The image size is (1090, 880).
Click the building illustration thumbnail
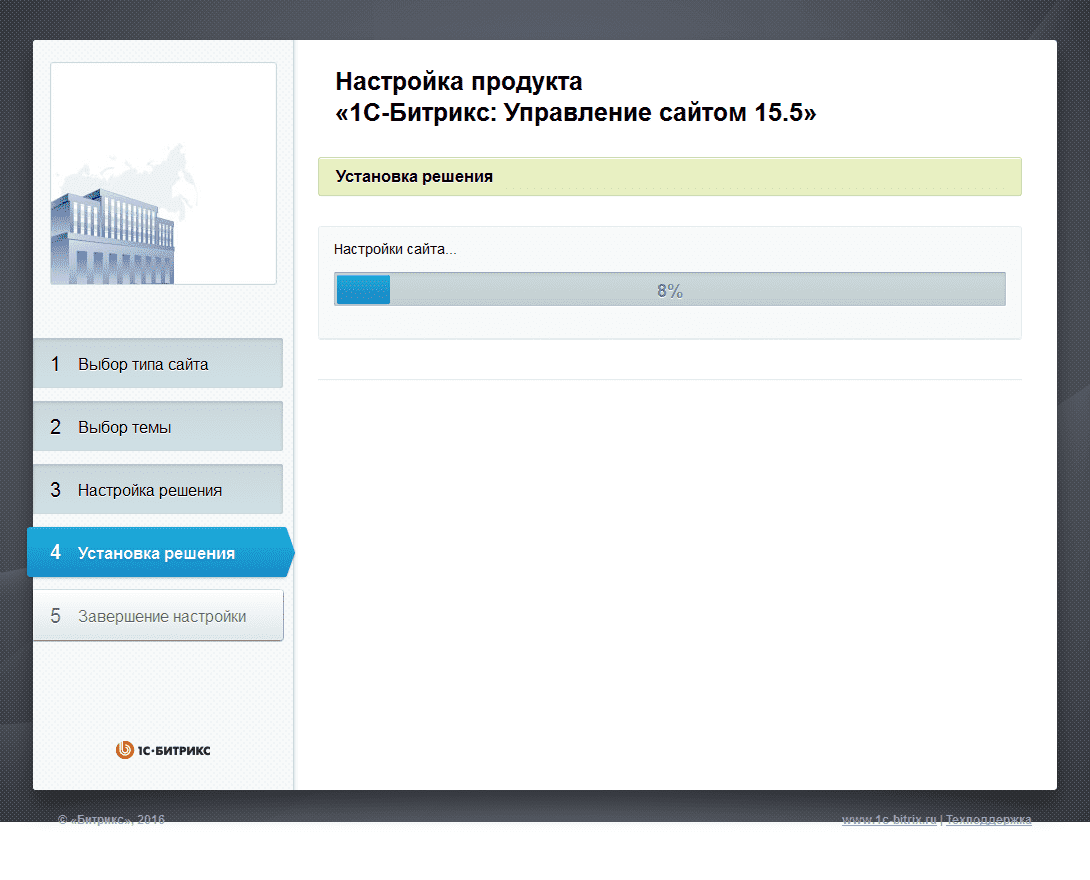point(163,173)
